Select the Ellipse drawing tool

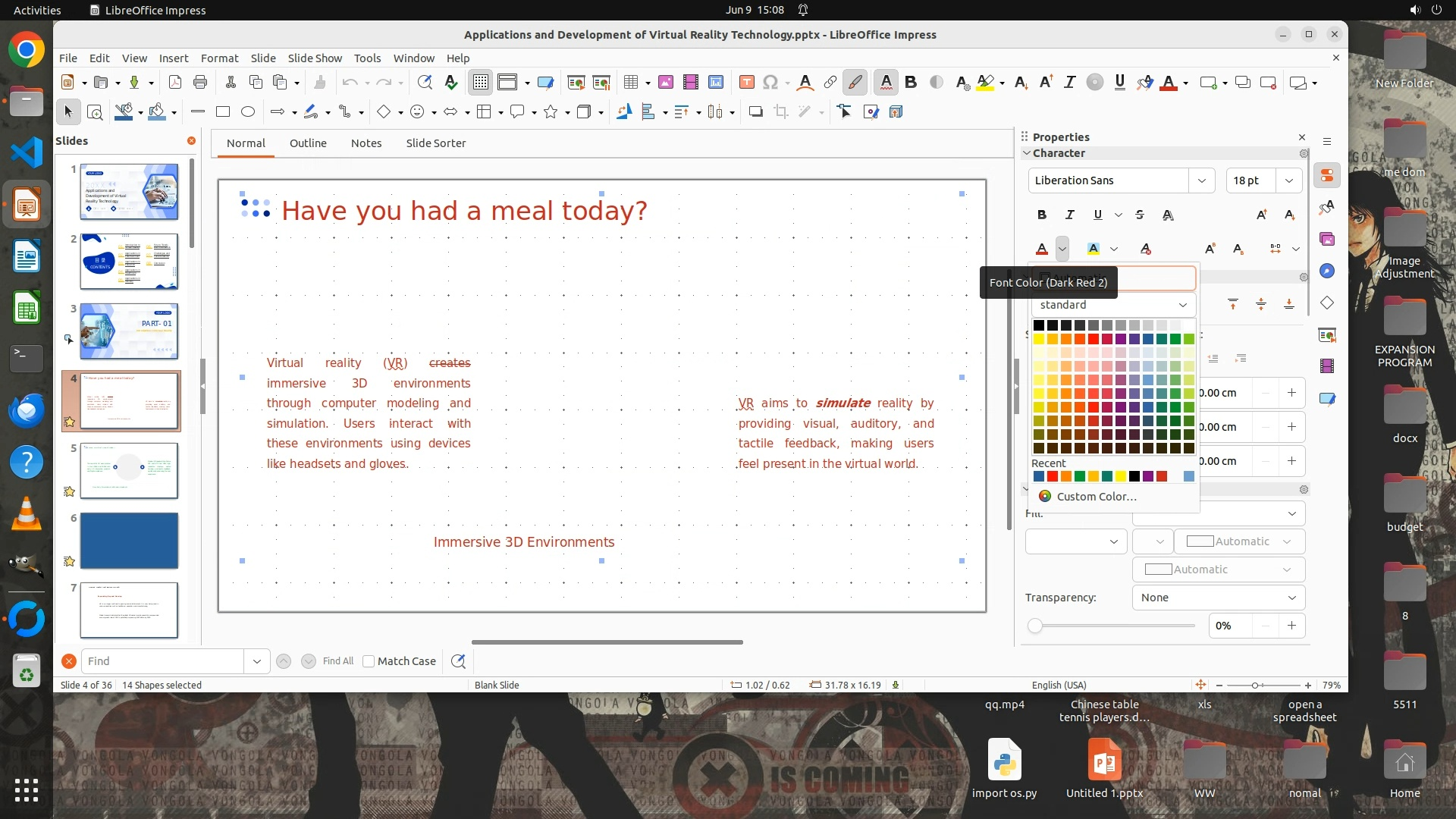click(x=248, y=112)
